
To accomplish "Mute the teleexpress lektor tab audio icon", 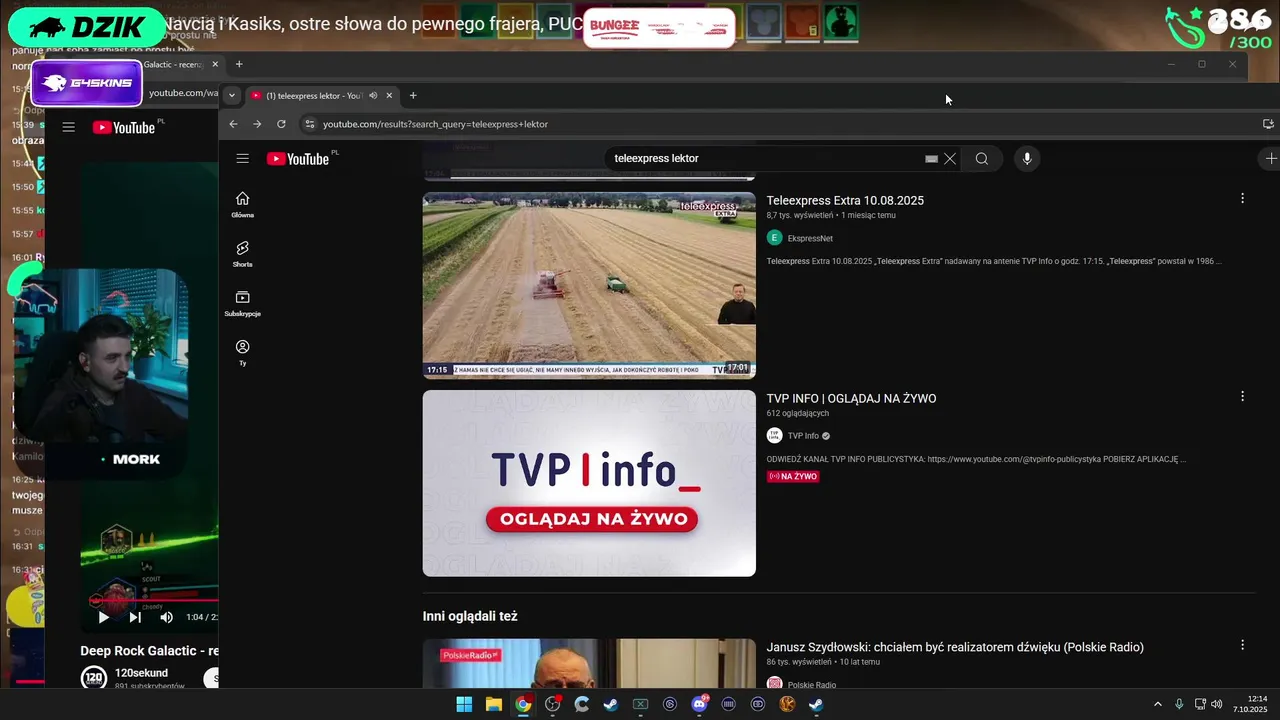I will 373,96.
